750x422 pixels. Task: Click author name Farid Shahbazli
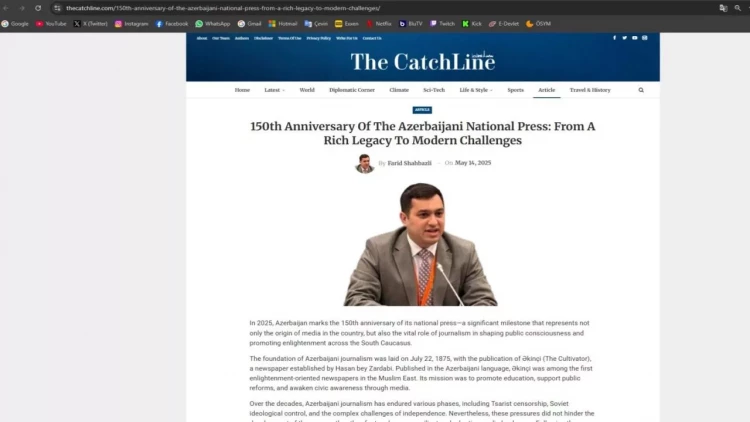[x=409, y=163]
